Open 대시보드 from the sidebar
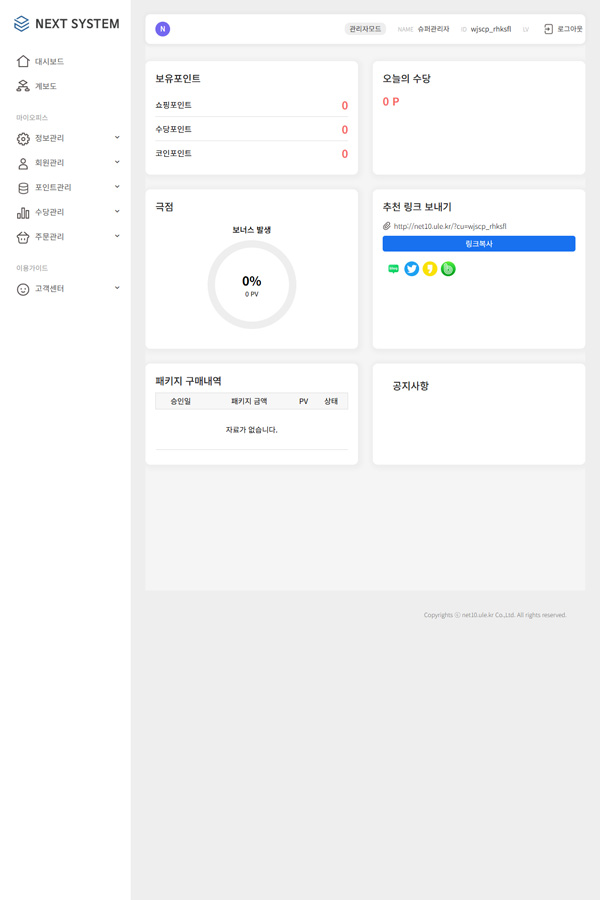 [x=49, y=62]
